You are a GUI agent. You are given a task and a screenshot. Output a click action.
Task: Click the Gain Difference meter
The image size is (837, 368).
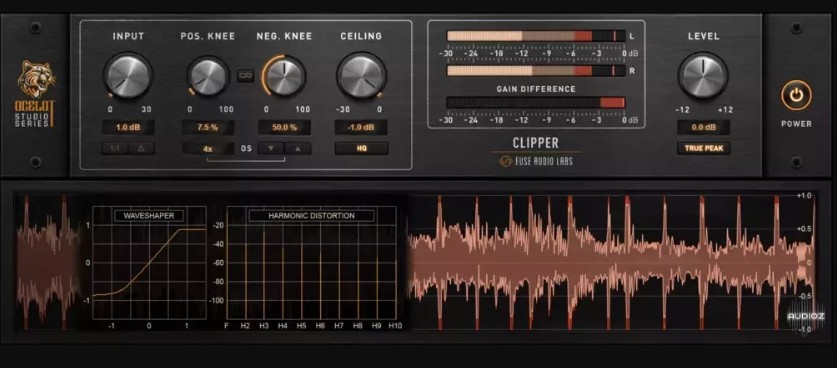535,103
